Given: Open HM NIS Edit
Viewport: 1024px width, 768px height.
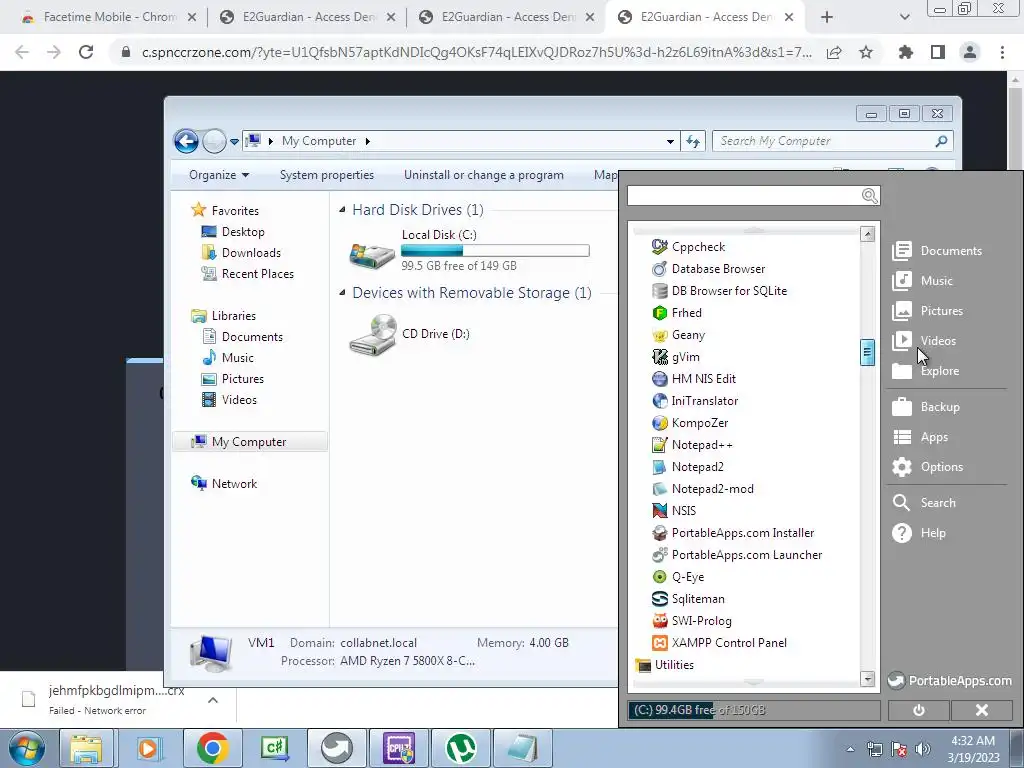Looking at the screenshot, I should [x=694, y=379].
